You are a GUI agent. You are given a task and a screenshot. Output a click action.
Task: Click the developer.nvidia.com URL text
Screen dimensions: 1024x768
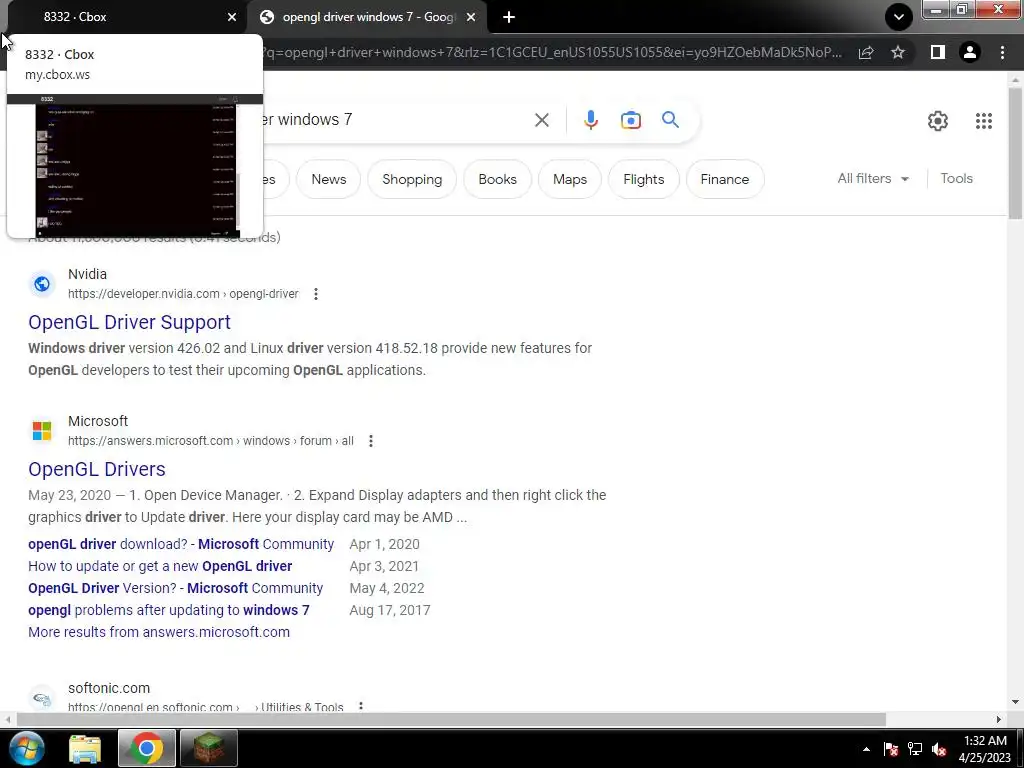(x=183, y=294)
